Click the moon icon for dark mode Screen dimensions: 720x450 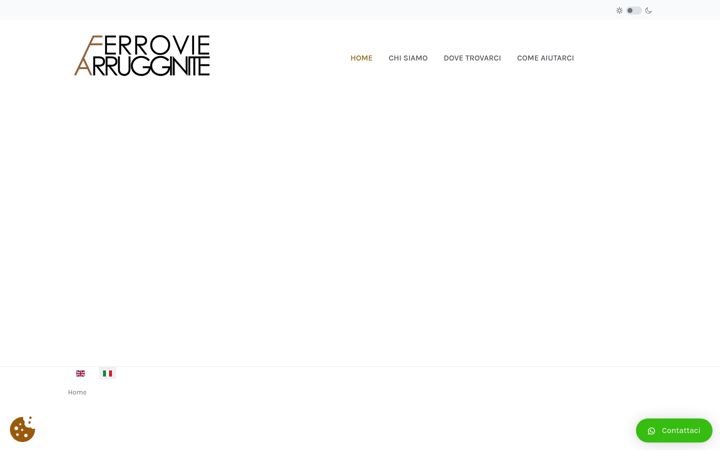point(648,11)
